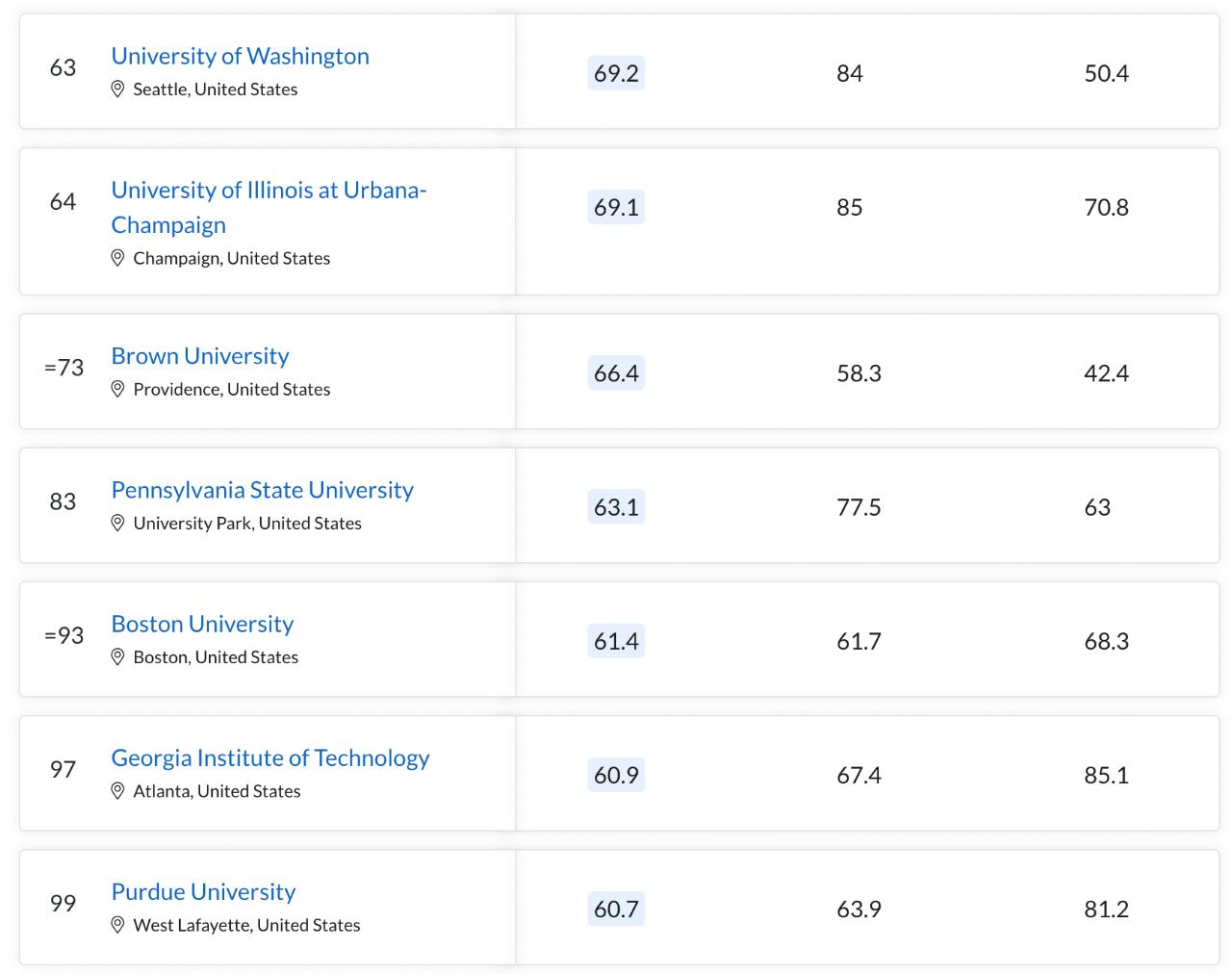Click the highlighted overall score 69.2
The image size is (1232, 974).
point(616,73)
